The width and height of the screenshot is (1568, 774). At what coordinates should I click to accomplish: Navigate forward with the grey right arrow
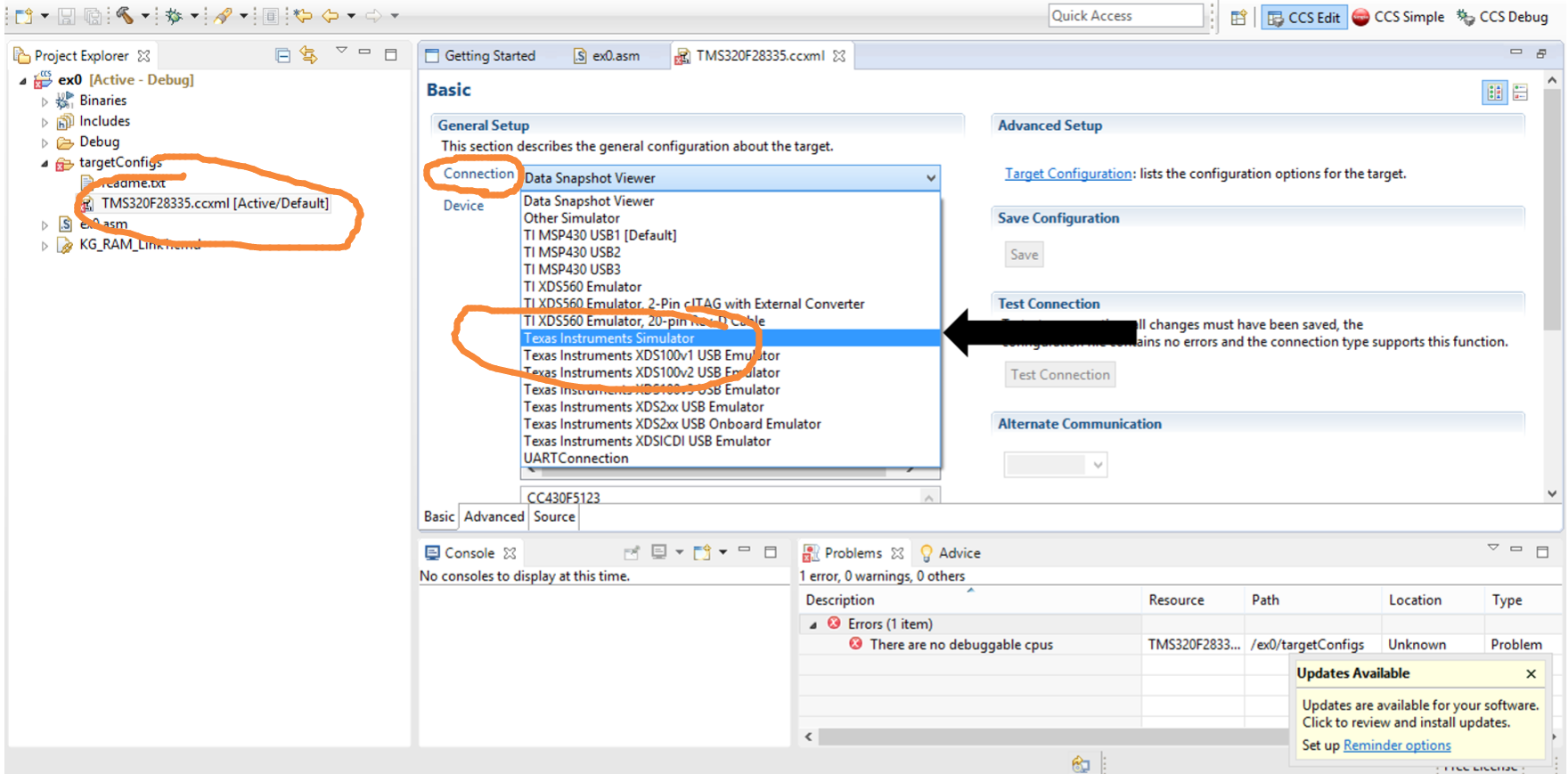(374, 16)
